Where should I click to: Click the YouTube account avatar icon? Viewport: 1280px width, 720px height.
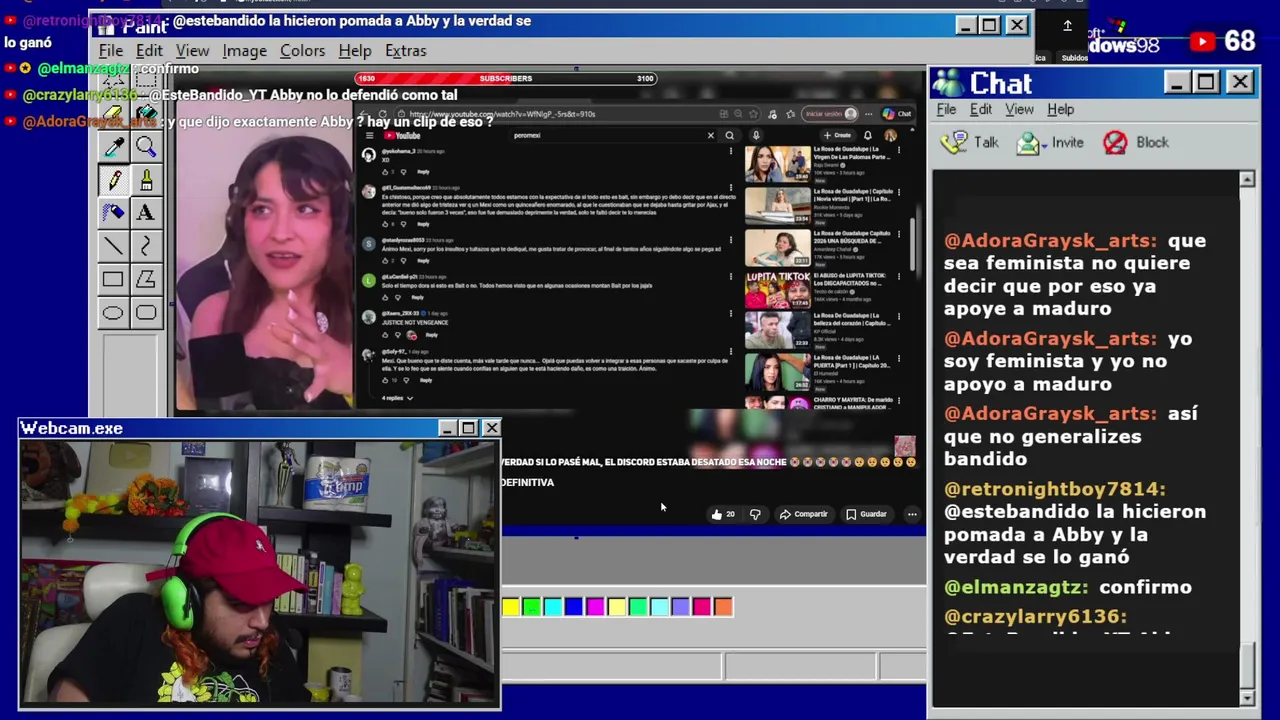click(890, 135)
